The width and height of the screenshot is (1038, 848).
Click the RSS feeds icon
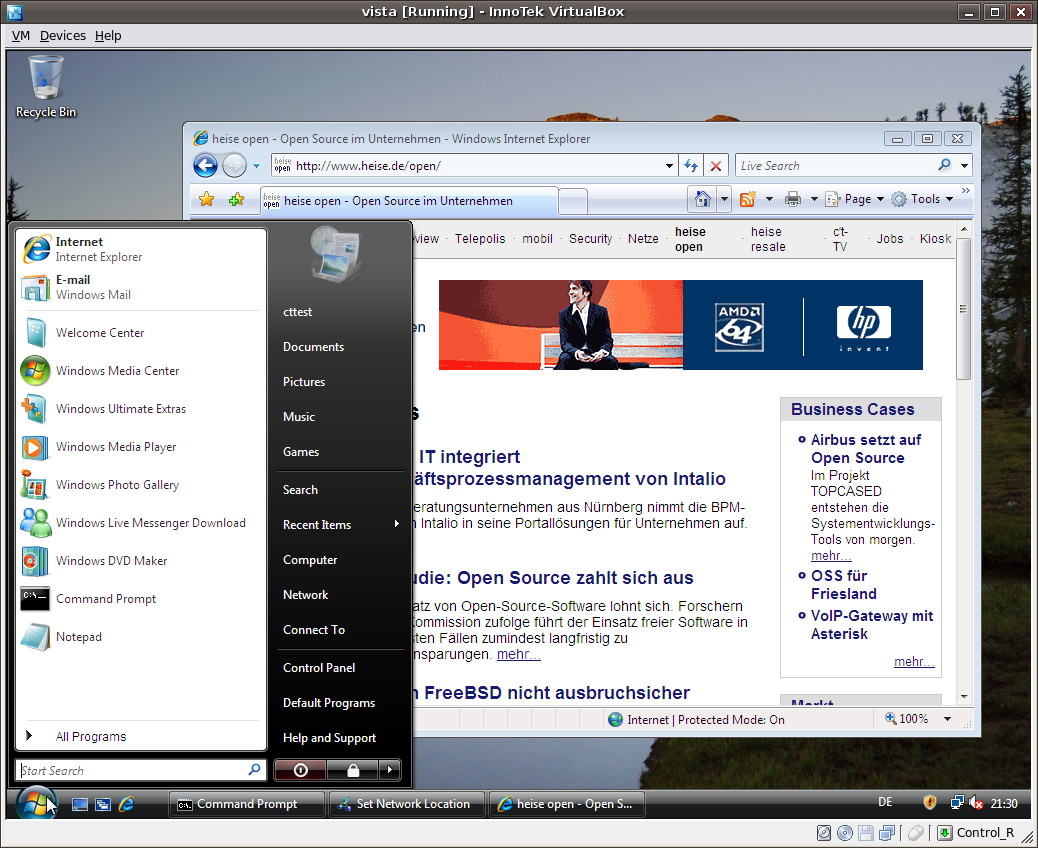(748, 199)
